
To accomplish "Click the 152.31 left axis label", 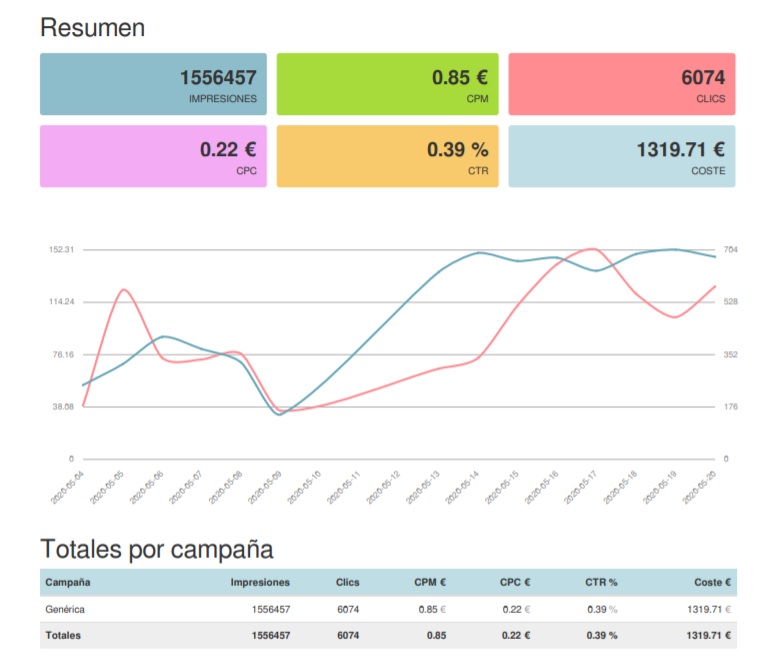I will 60,249.
